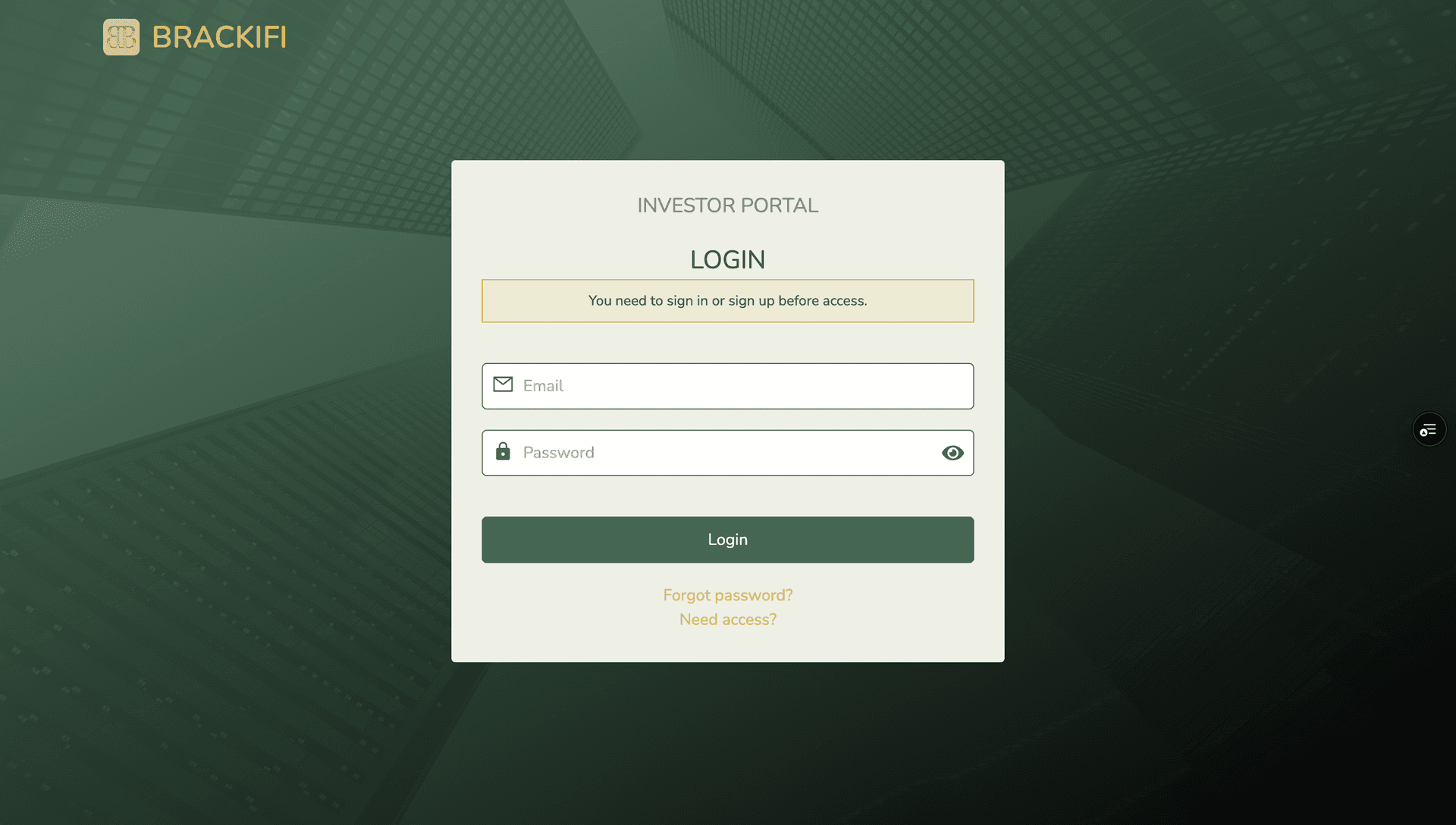
Task: Click the LOGIN title text
Action: [x=728, y=260]
